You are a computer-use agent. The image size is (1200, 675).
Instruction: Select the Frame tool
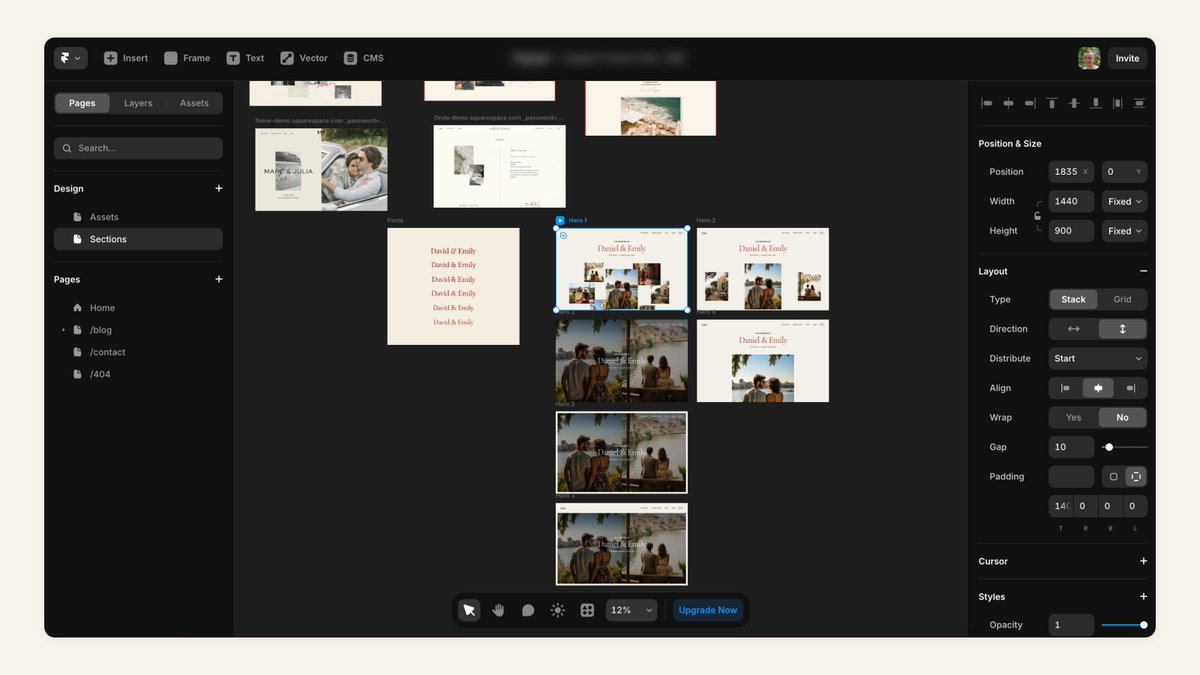point(187,58)
